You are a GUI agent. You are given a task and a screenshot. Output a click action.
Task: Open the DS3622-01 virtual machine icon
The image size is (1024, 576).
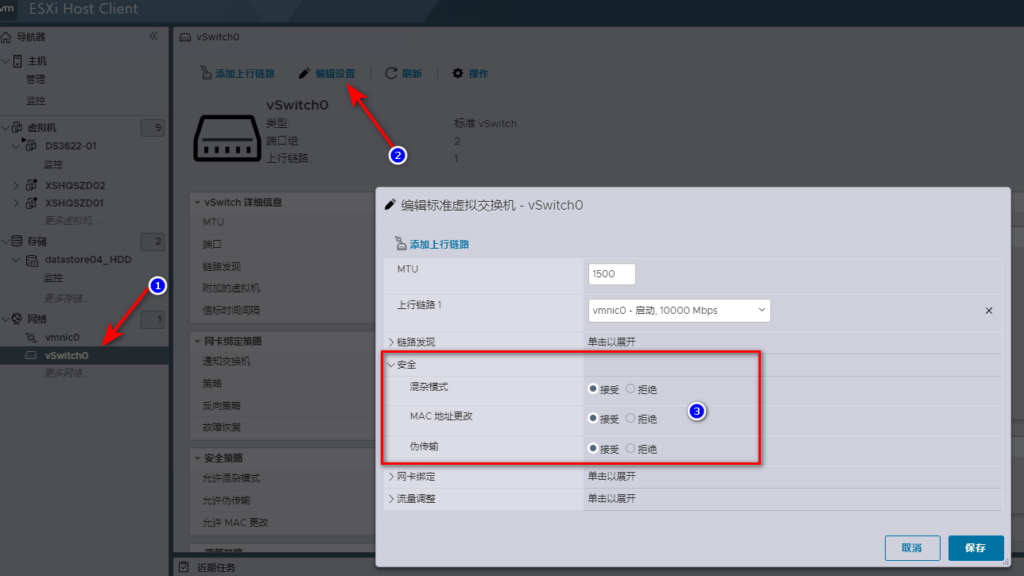30,145
